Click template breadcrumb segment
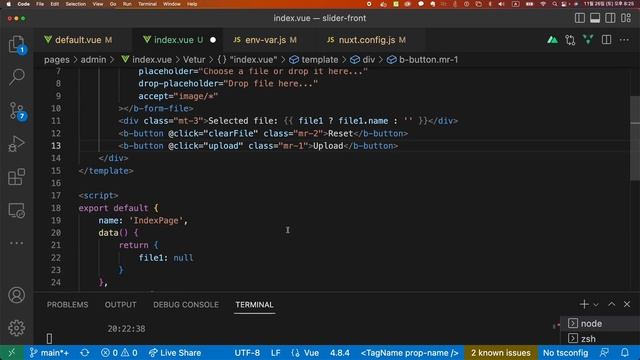This screenshot has height=360, width=640. (314, 60)
